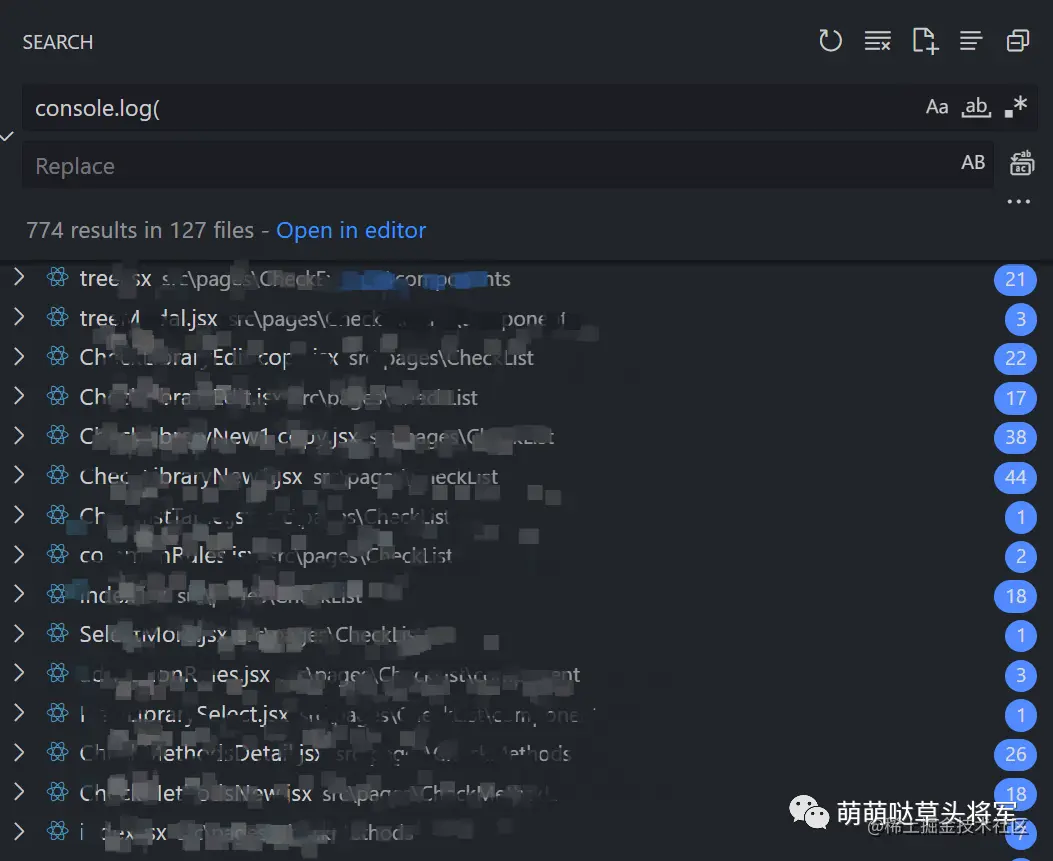Collapse all search results
This screenshot has height=861, width=1053.
tap(1018, 41)
